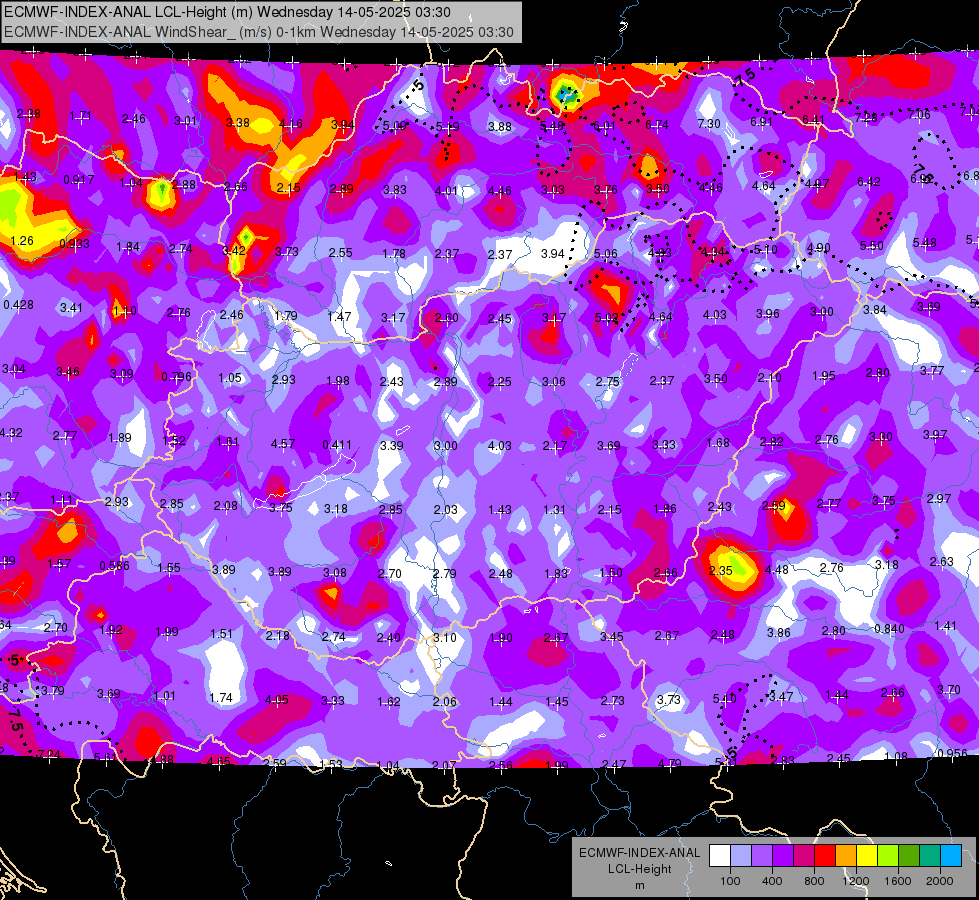The height and width of the screenshot is (900, 979).
Task: Click the legend unit label 'm'
Action: click(x=639, y=885)
